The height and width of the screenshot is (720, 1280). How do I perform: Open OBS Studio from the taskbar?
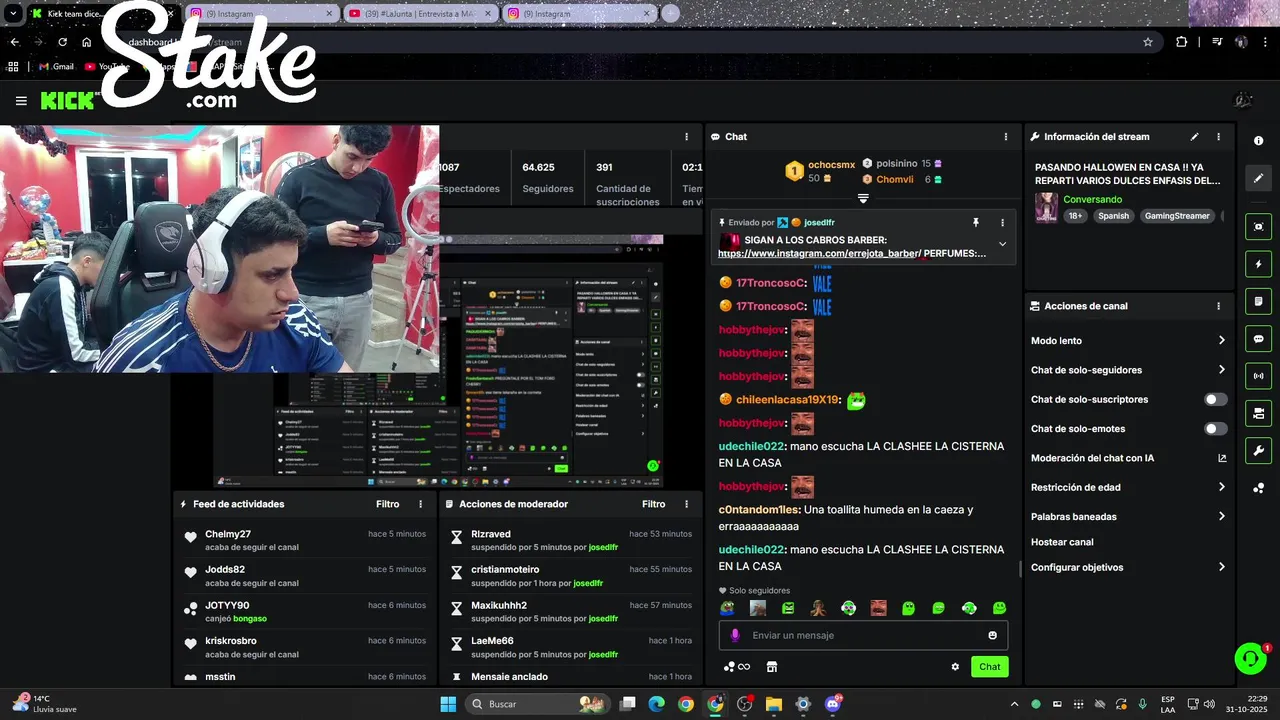pos(744,704)
